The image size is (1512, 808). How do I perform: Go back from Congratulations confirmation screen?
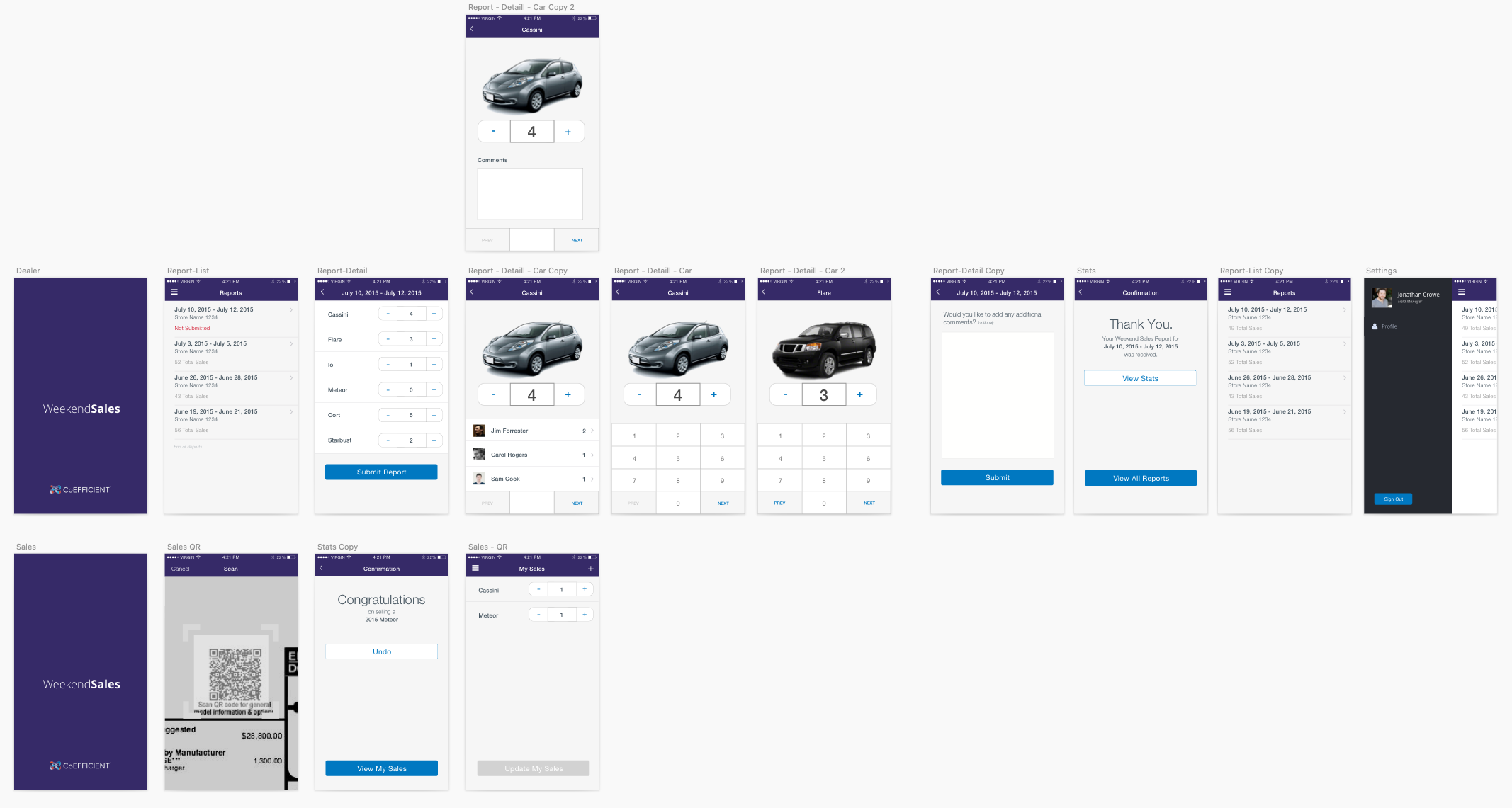point(322,569)
